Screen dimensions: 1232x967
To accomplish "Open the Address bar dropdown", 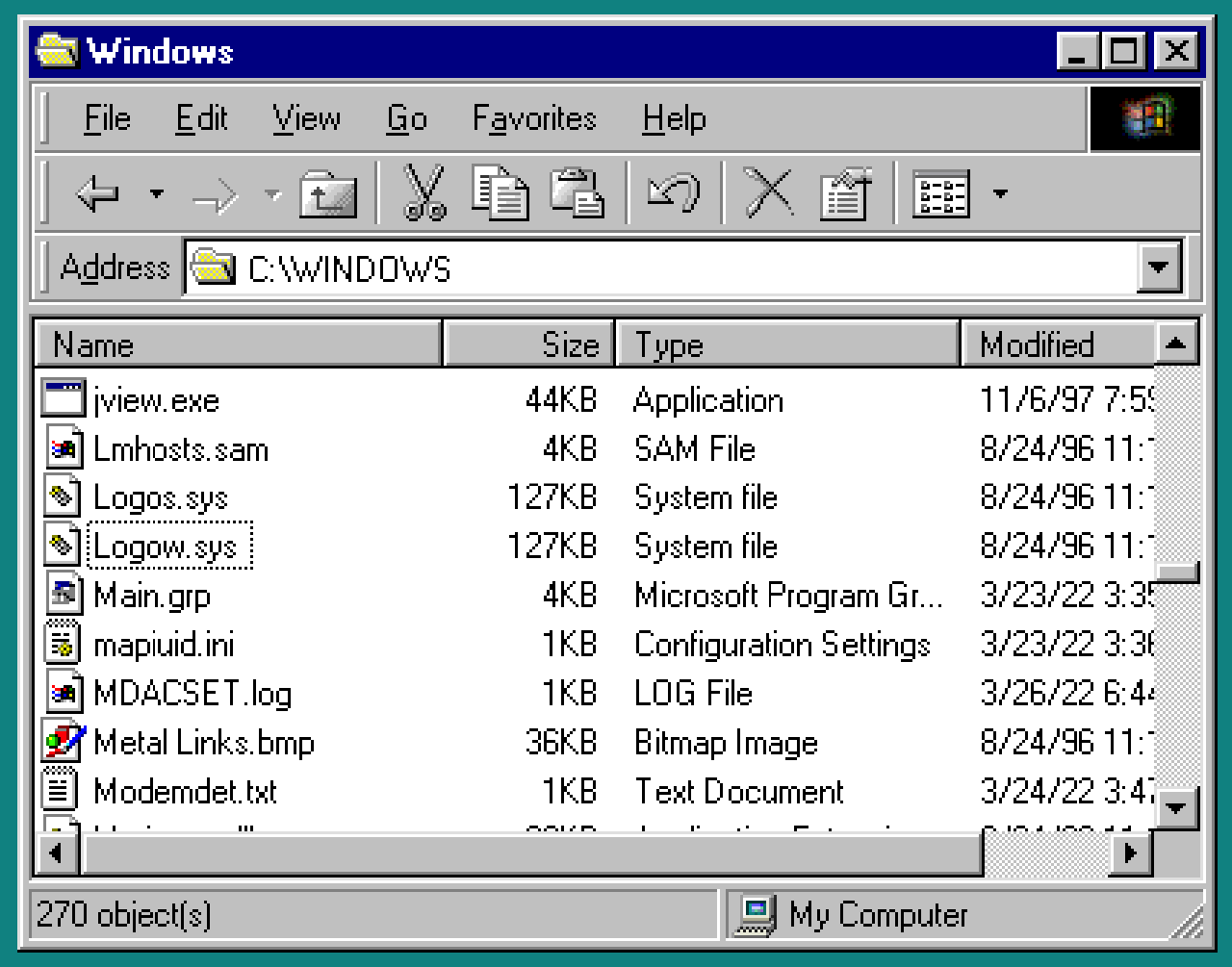I will coord(1160,267).
